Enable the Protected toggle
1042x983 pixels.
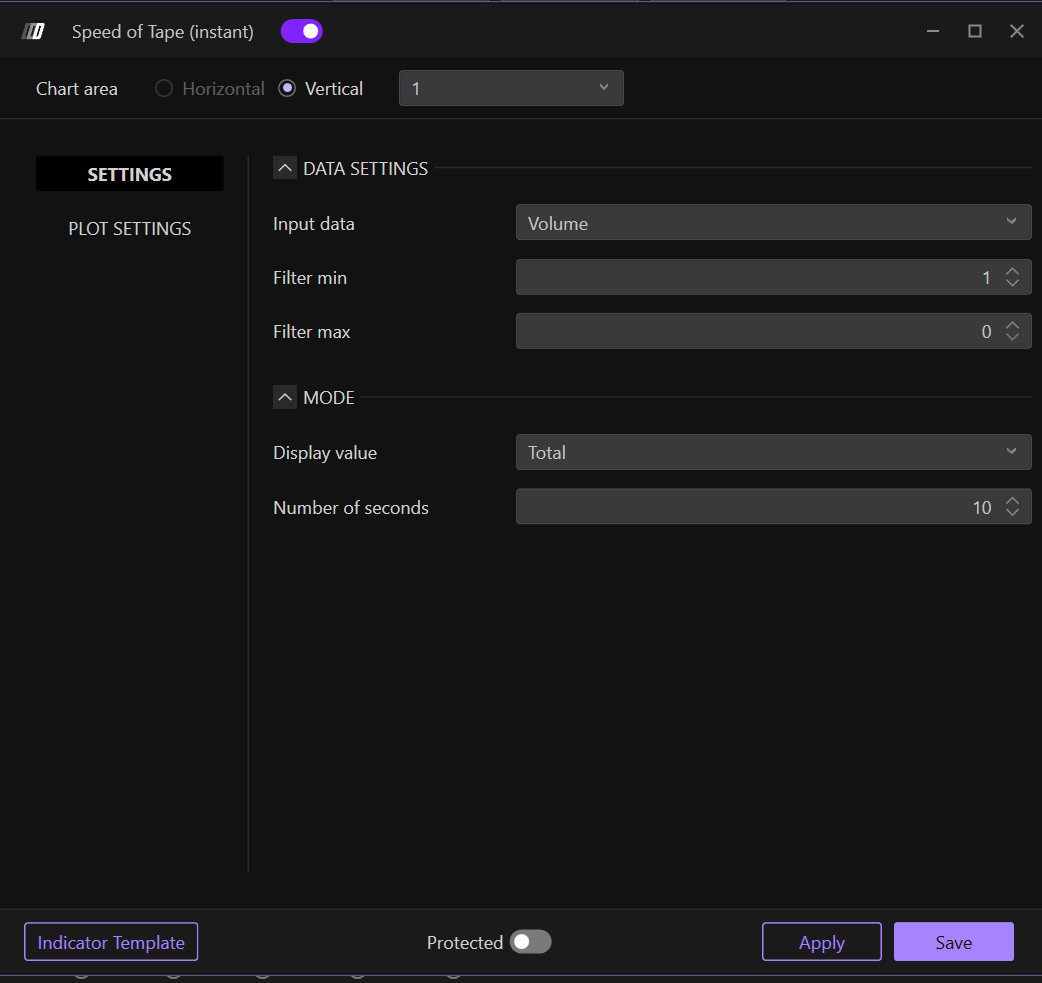tap(530, 942)
